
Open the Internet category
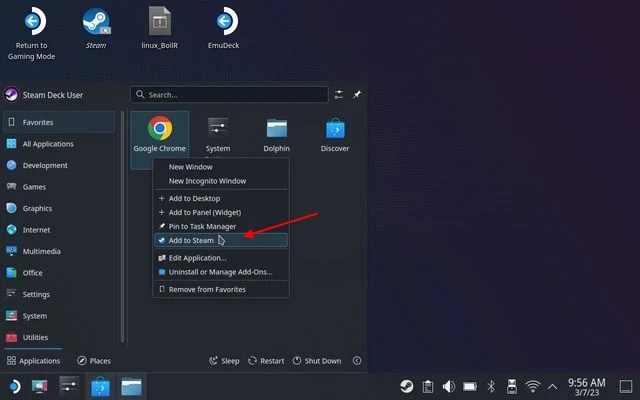click(x=59, y=230)
